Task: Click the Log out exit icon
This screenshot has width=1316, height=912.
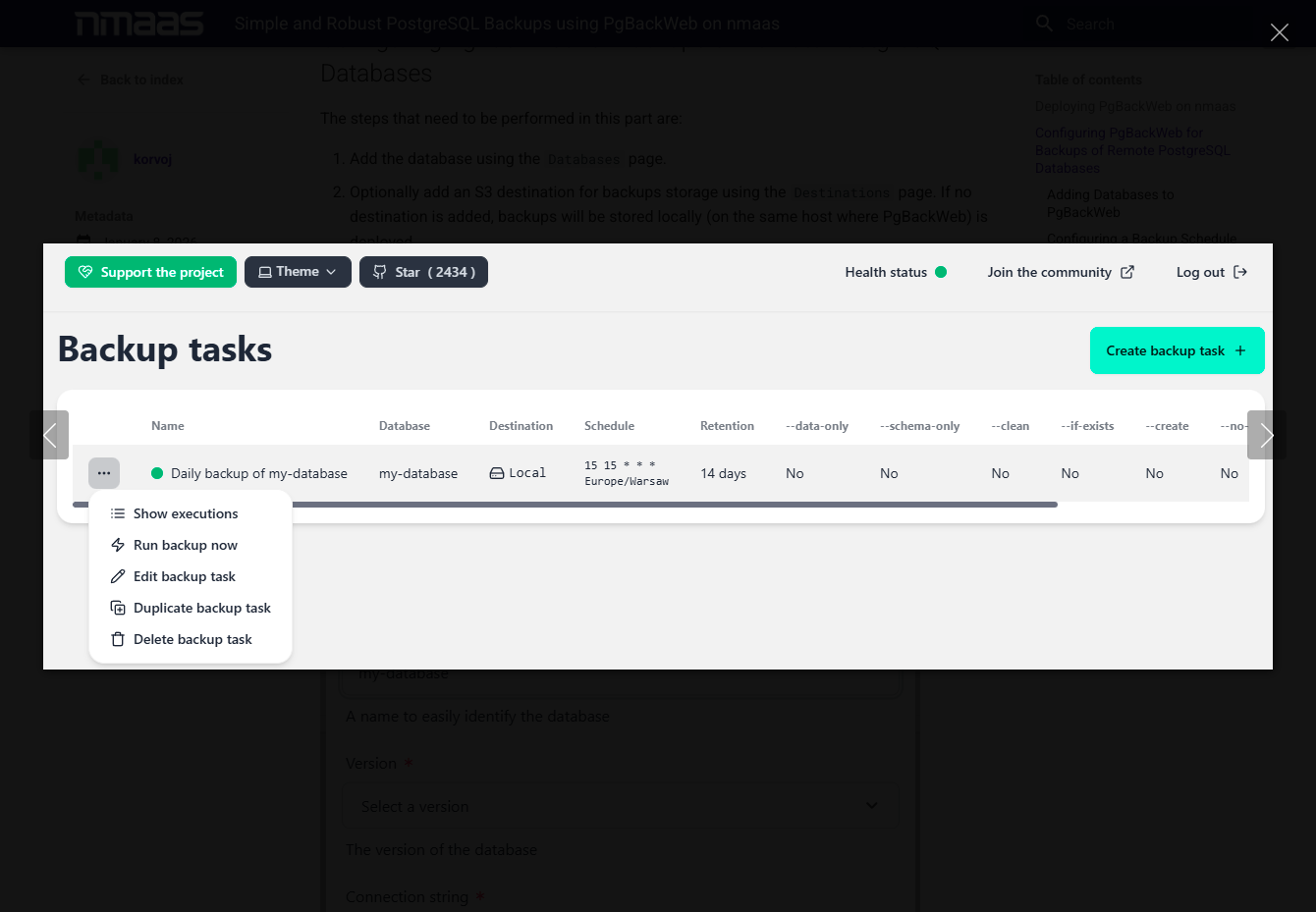Action: click(x=1240, y=272)
